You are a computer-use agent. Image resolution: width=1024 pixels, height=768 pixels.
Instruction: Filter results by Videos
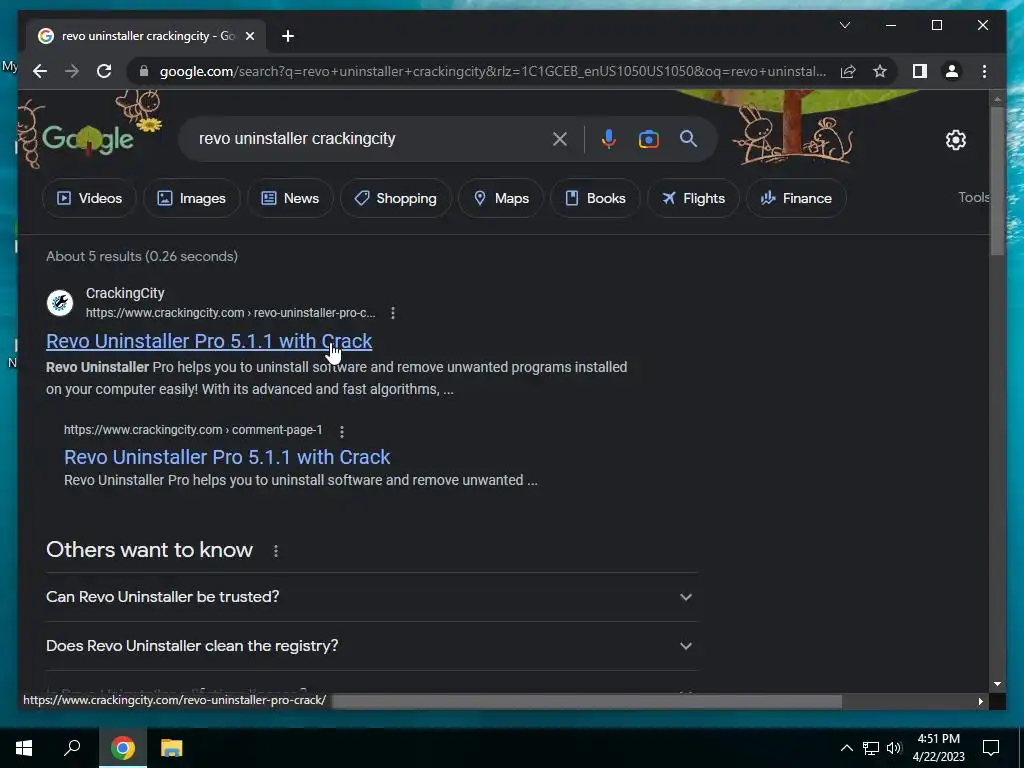[x=89, y=198]
